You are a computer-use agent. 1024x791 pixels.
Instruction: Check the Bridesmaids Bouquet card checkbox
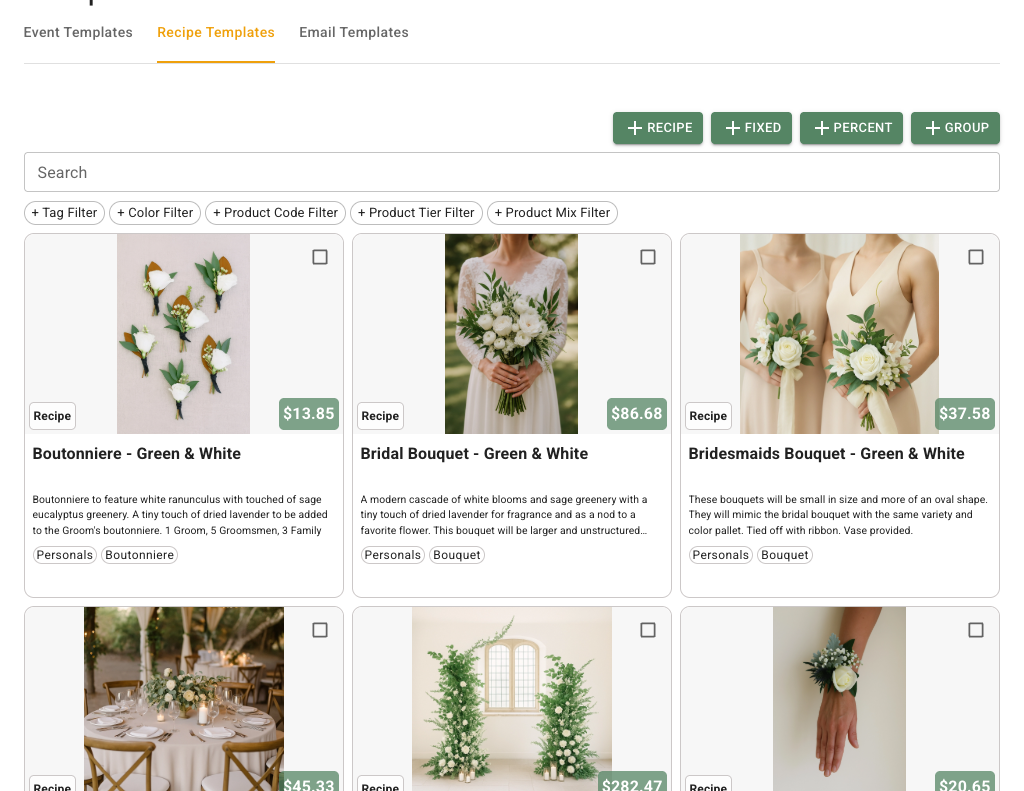[976, 257]
